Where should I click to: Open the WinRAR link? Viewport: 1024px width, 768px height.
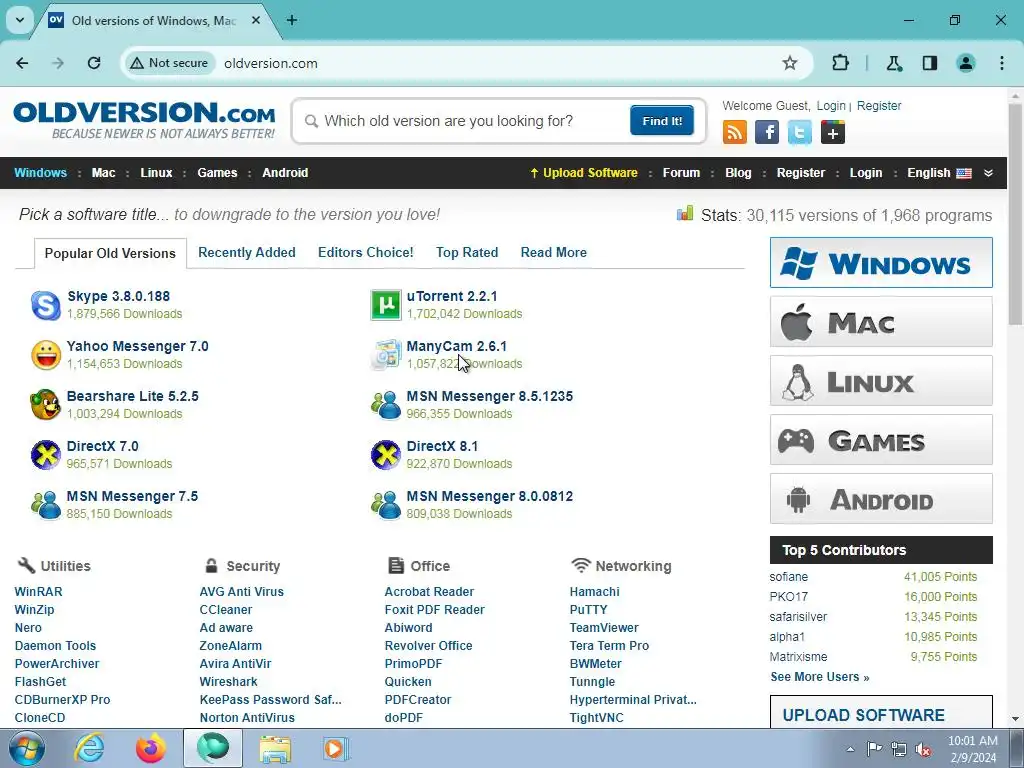39,592
